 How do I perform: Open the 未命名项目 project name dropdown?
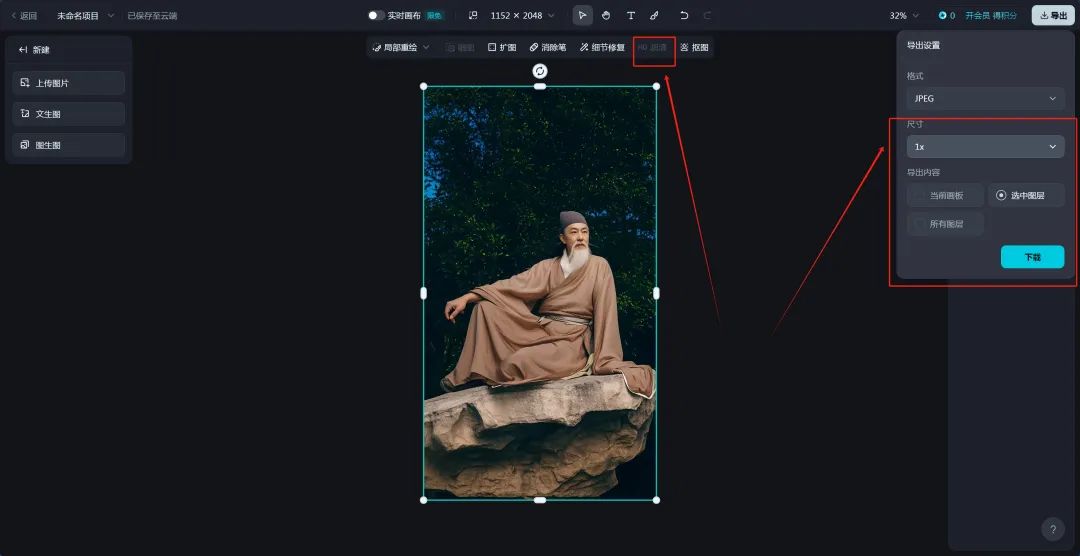(x=85, y=15)
